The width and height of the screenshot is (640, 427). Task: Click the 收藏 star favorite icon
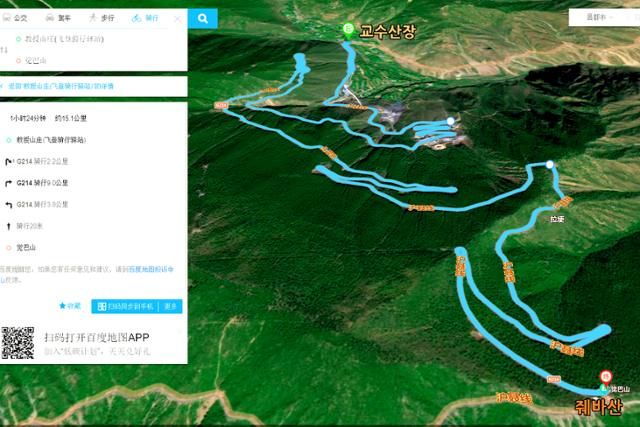coord(69,306)
